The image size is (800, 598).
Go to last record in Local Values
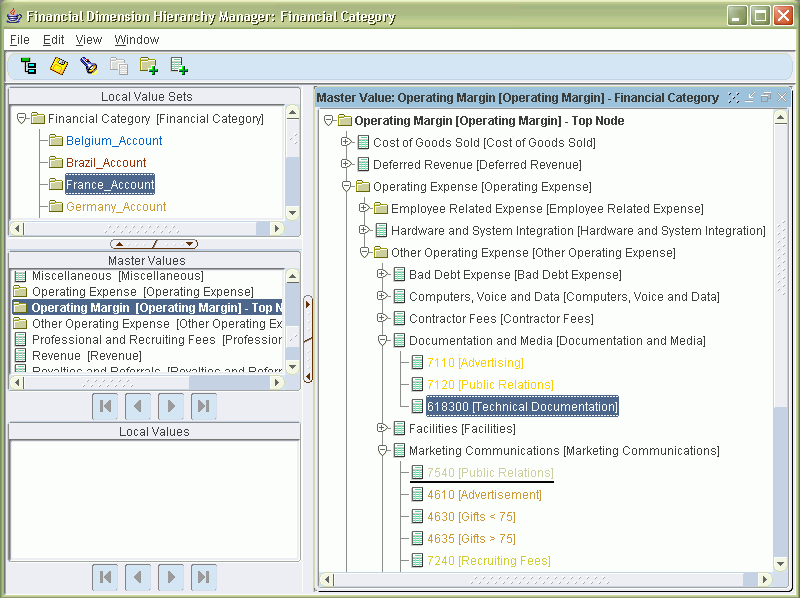[204, 577]
